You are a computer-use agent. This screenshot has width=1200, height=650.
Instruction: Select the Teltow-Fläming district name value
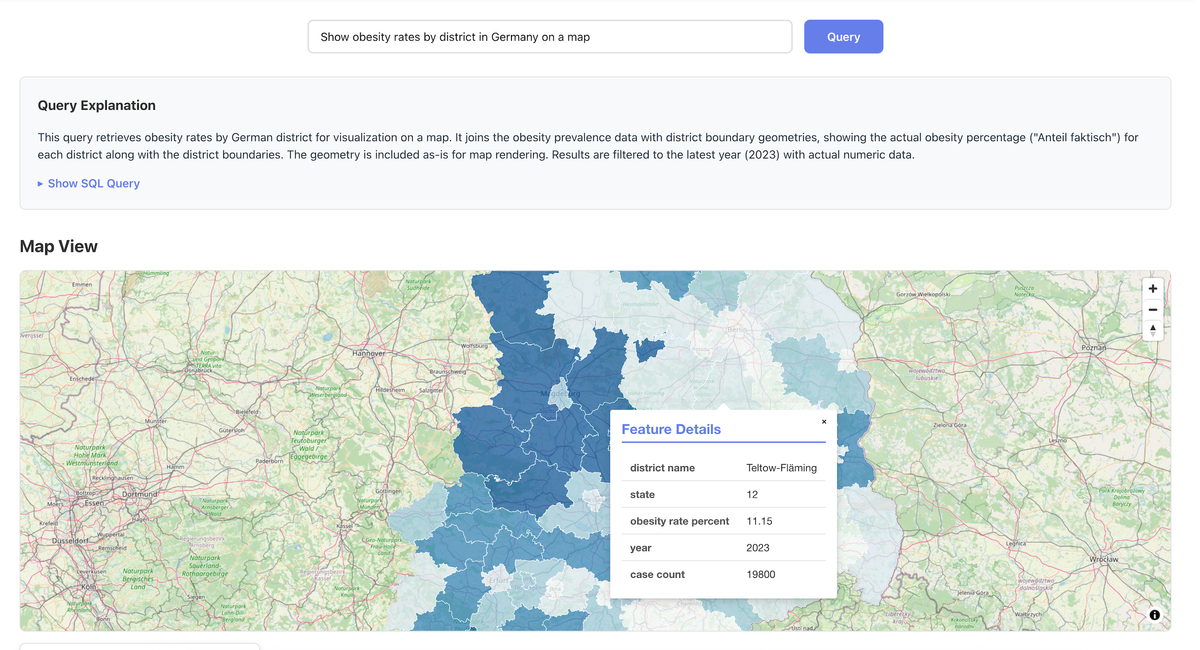coord(781,468)
